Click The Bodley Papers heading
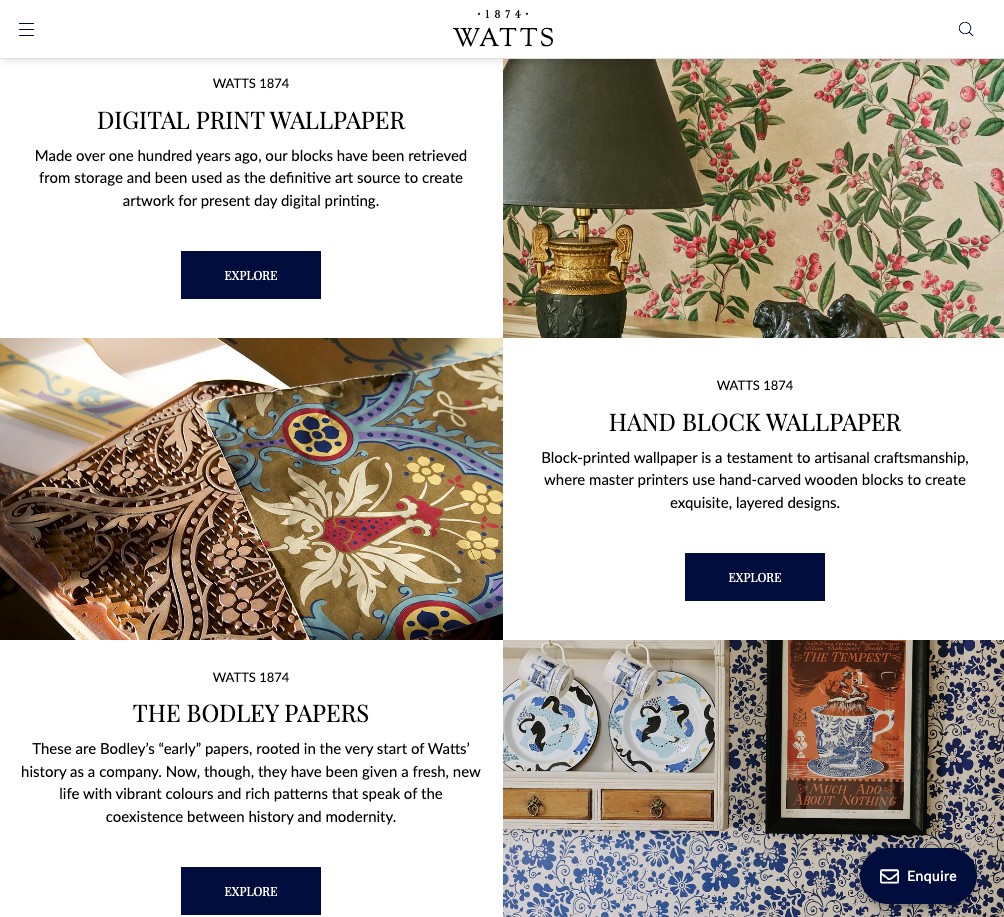1004x917 pixels. pyautogui.click(x=251, y=713)
